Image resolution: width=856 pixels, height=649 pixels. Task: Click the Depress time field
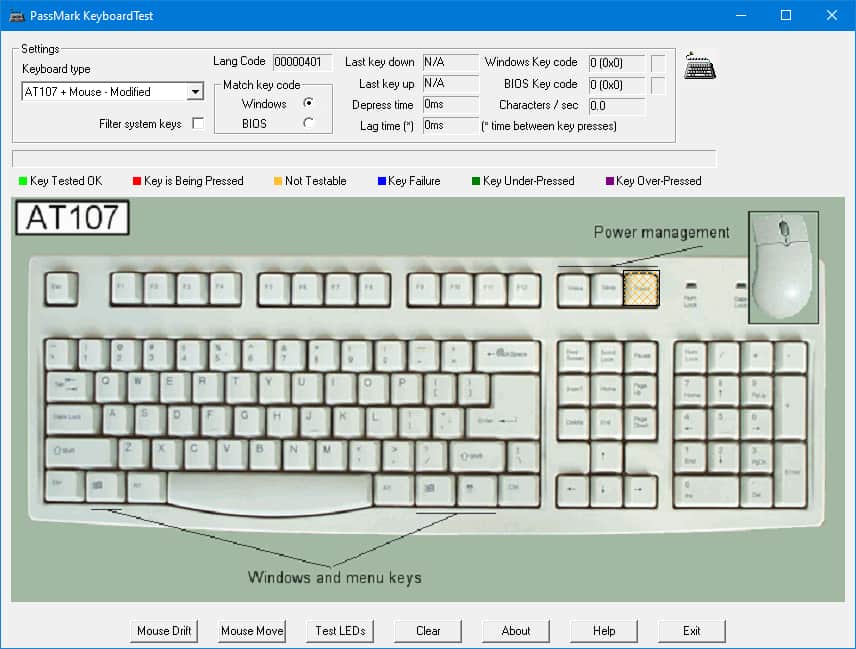[450, 104]
